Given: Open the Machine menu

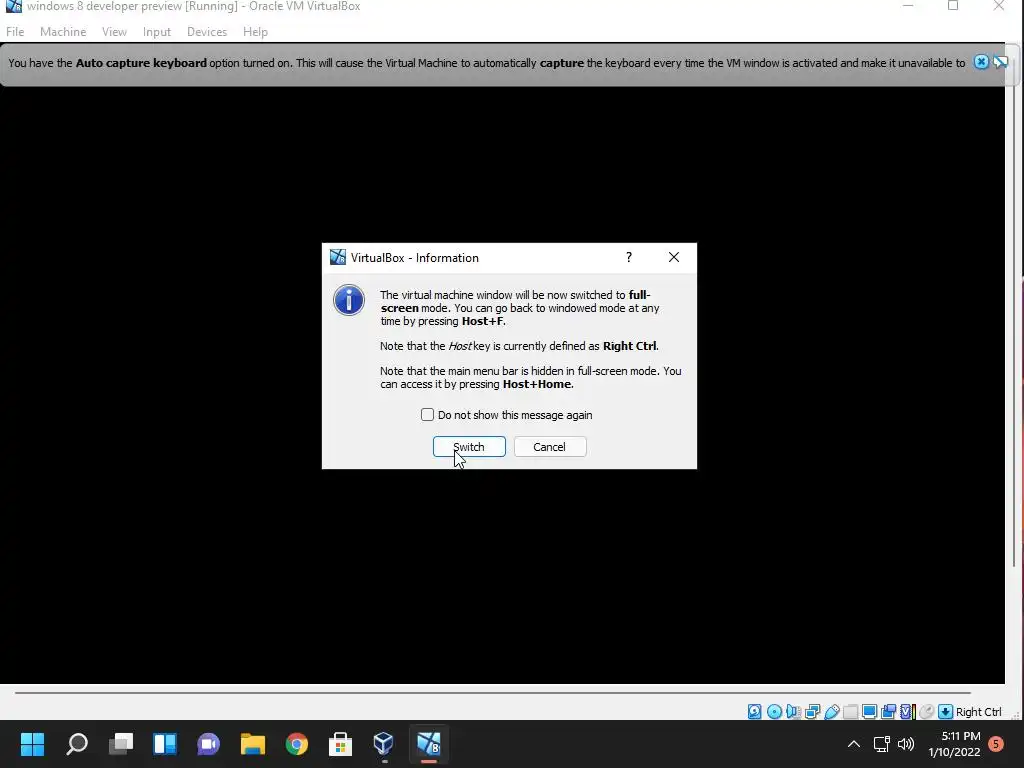Looking at the screenshot, I should tap(63, 31).
